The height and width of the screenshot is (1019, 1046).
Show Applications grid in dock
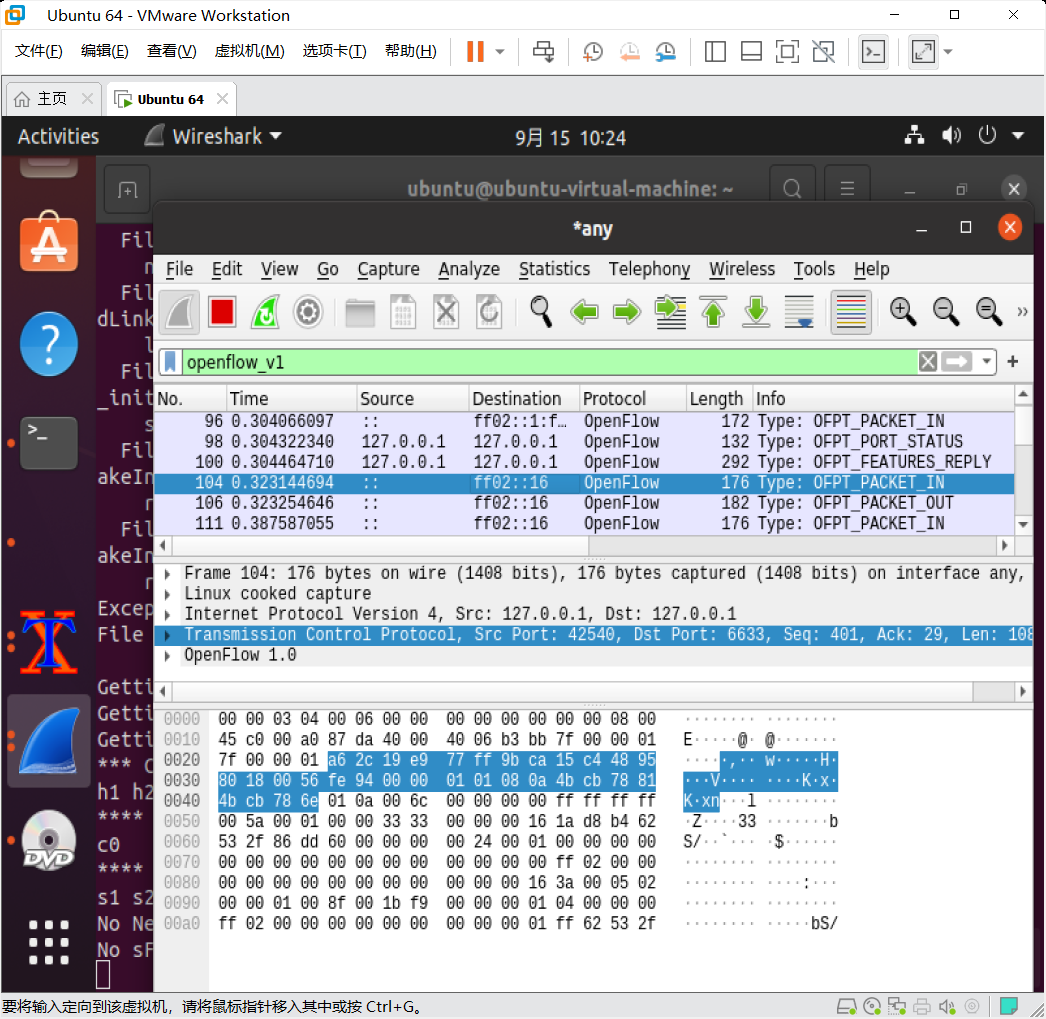tap(49, 942)
